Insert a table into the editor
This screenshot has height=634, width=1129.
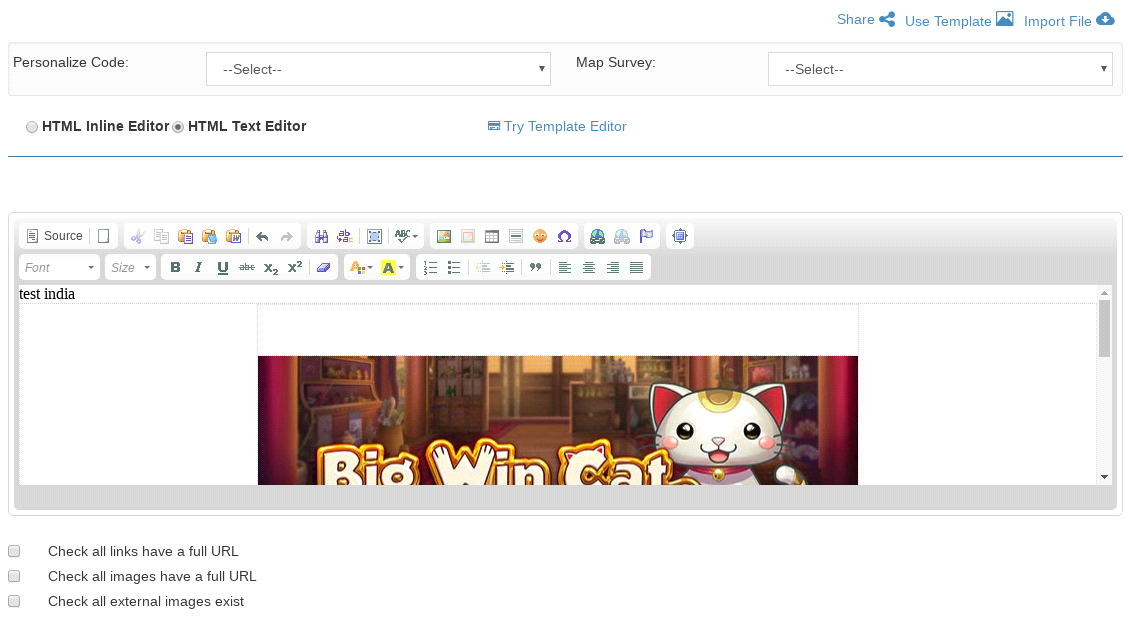click(x=492, y=236)
